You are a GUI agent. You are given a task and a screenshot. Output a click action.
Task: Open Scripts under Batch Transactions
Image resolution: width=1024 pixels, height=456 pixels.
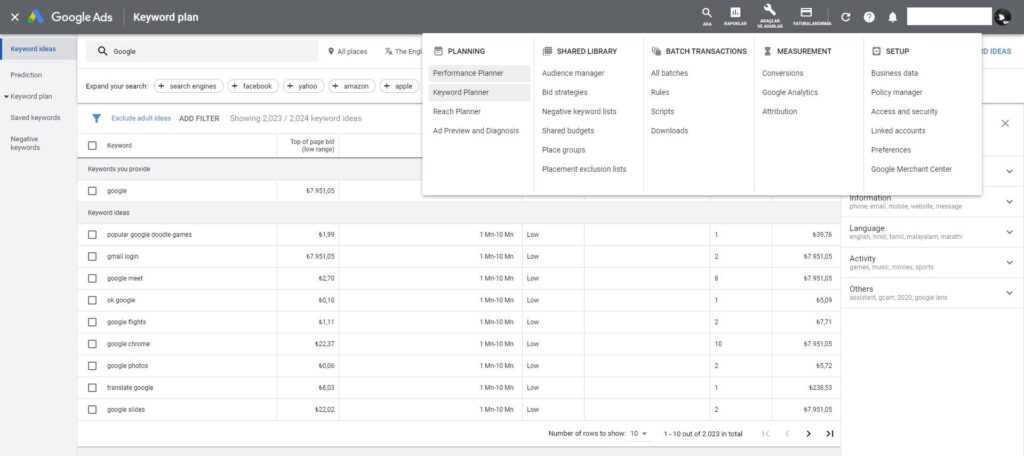(x=662, y=112)
